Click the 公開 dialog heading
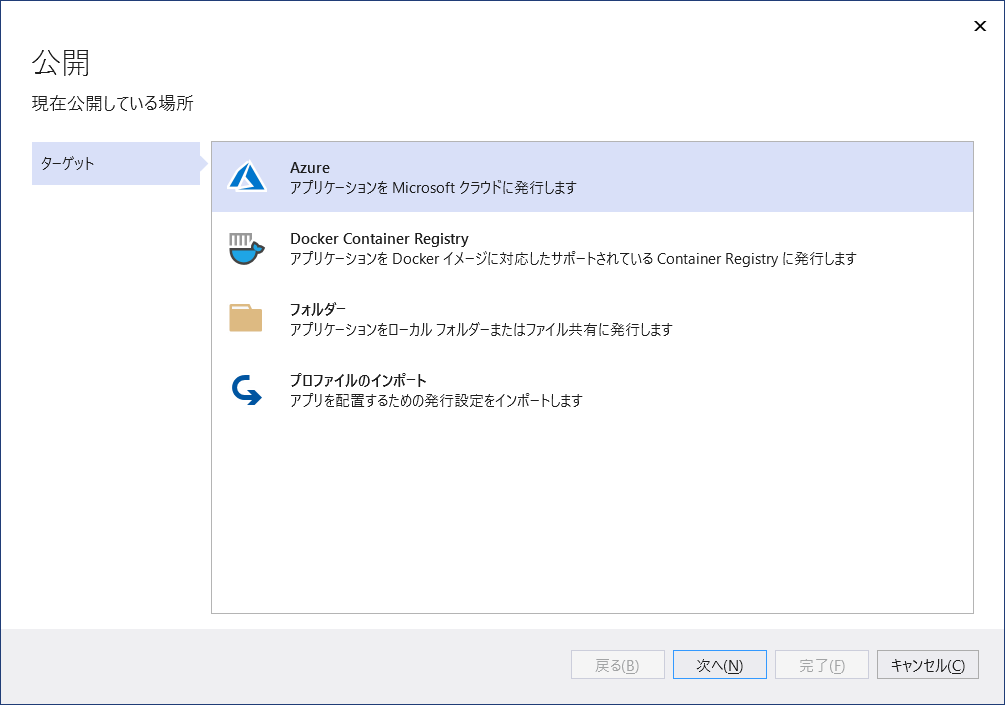 coord(61,63)
